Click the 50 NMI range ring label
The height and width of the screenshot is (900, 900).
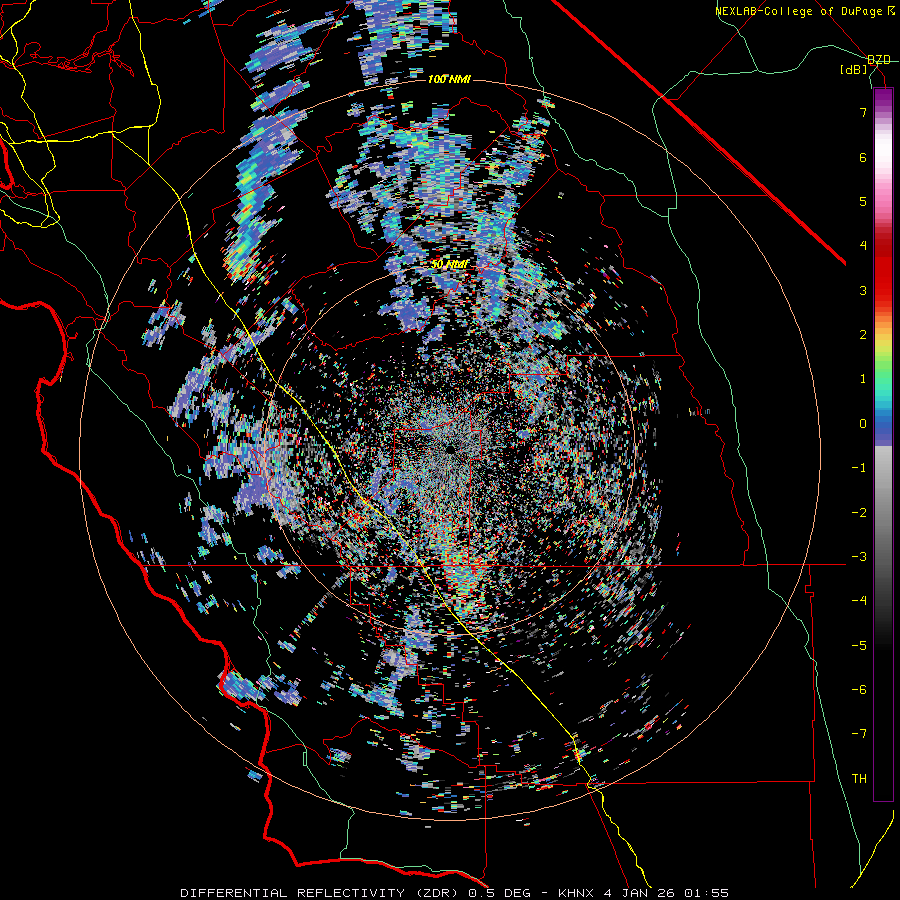click(x=449, y=265)
